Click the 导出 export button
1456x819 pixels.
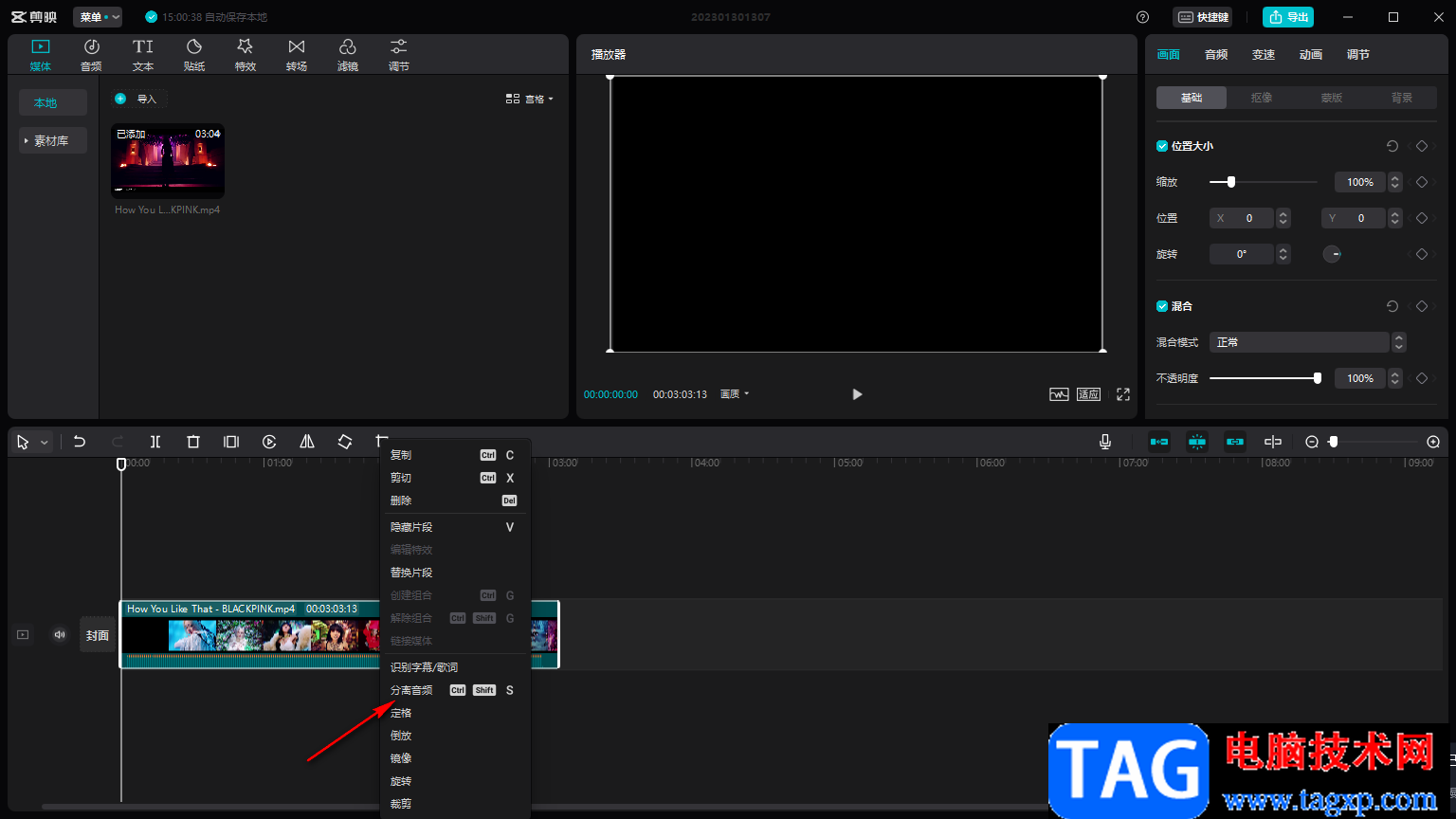(x=1288, y=17)
